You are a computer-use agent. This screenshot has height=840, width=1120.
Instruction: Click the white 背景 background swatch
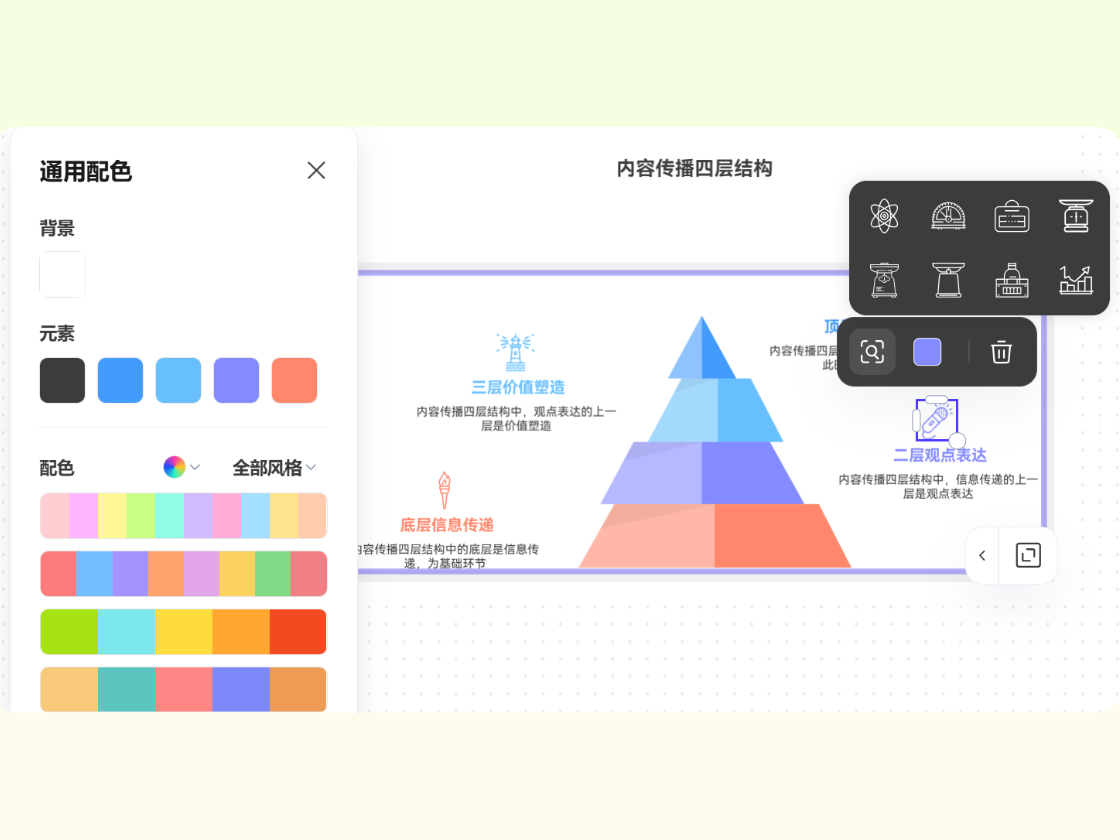pyautogui.click(x=62, y=274)
